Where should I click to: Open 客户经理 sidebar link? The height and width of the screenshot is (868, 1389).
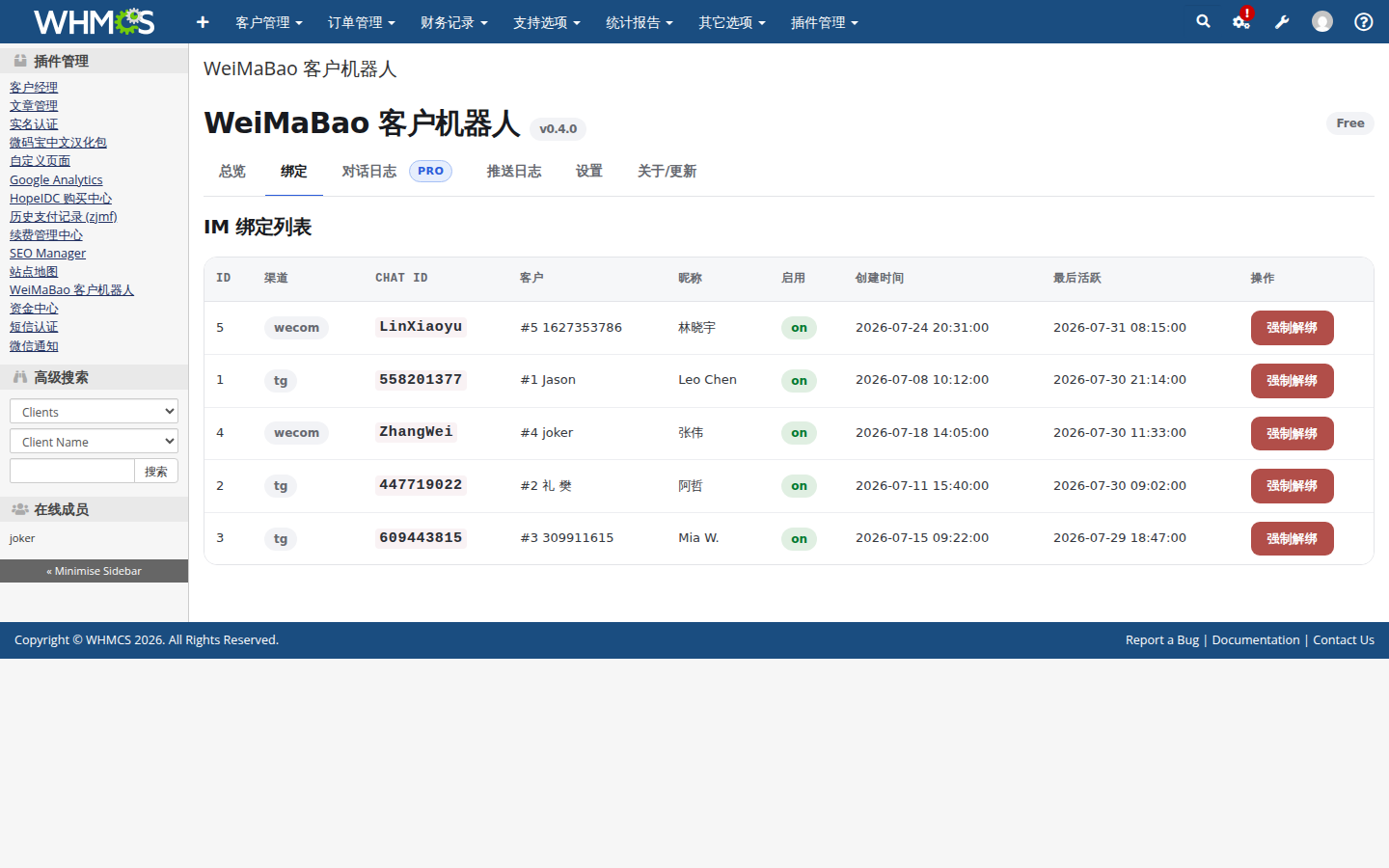[34, 88]
